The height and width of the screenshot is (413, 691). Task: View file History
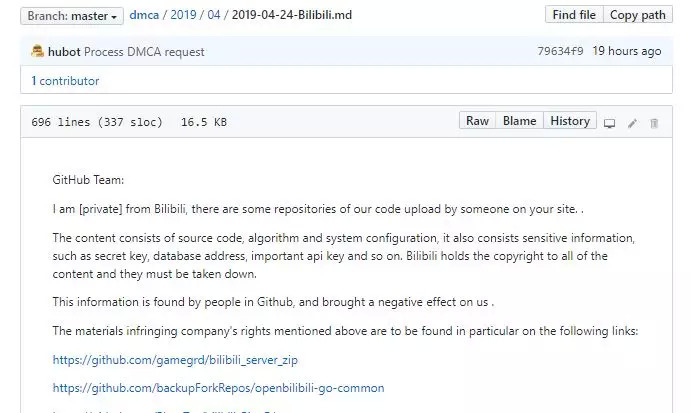click(570, 121)
